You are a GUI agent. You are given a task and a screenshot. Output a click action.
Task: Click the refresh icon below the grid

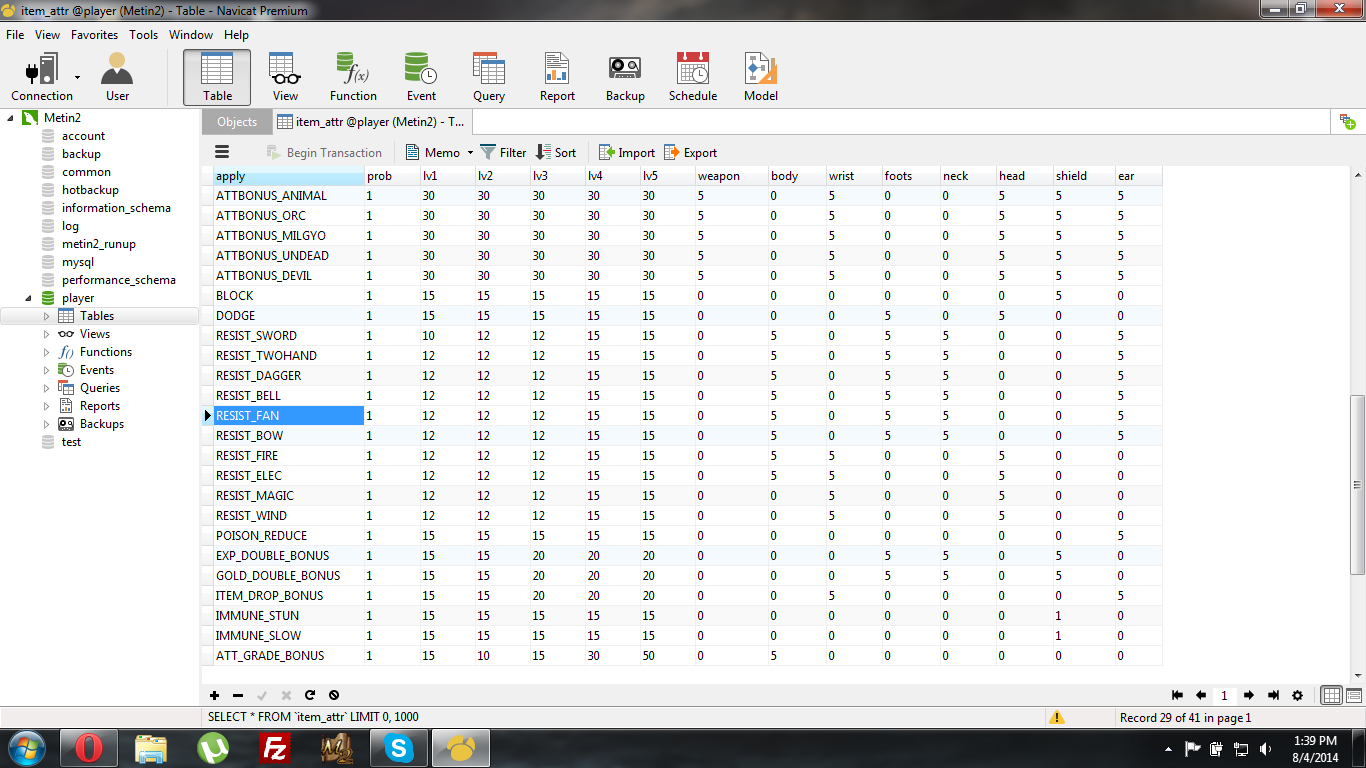310,695
